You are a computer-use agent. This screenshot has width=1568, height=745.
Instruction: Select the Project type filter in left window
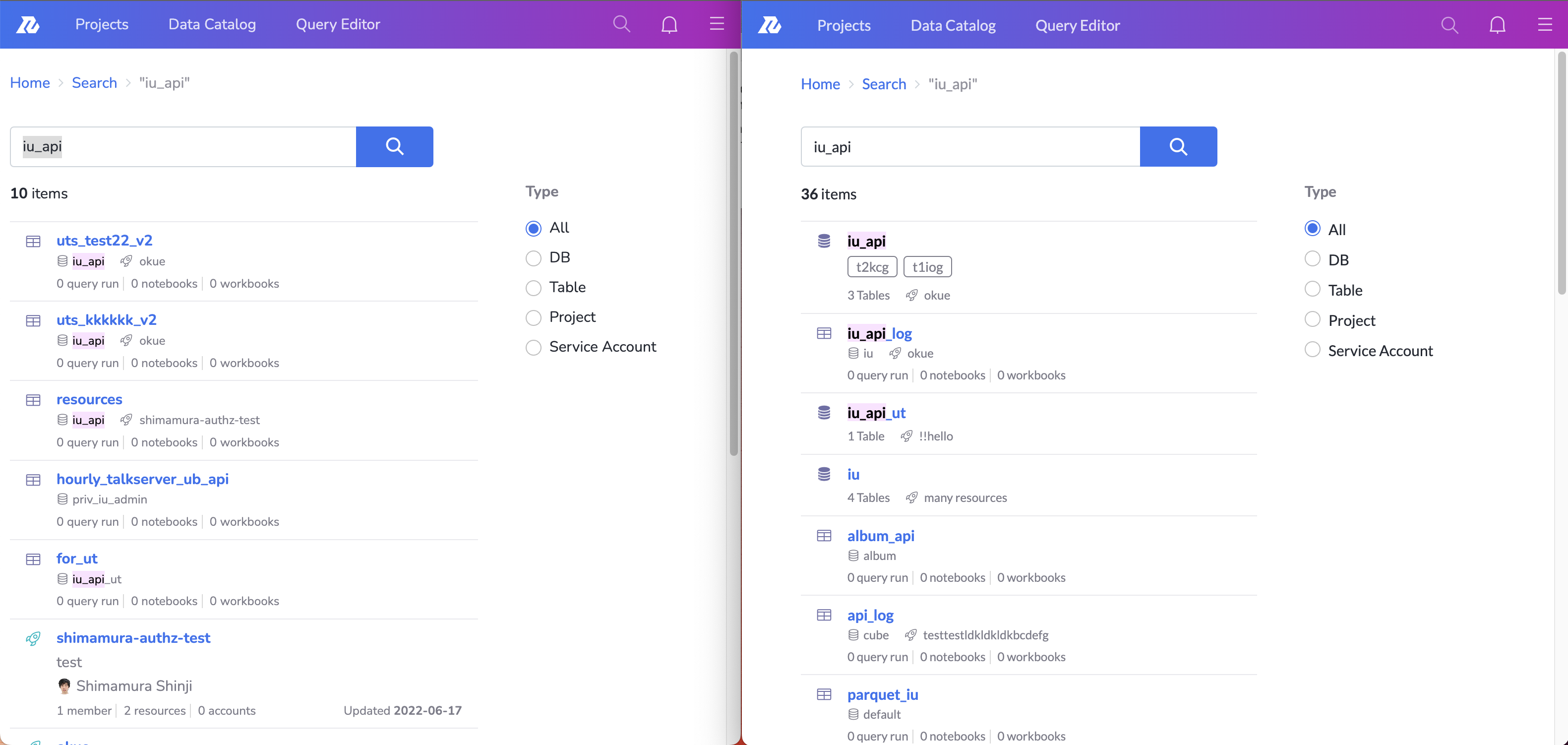[x=533, y=318]
